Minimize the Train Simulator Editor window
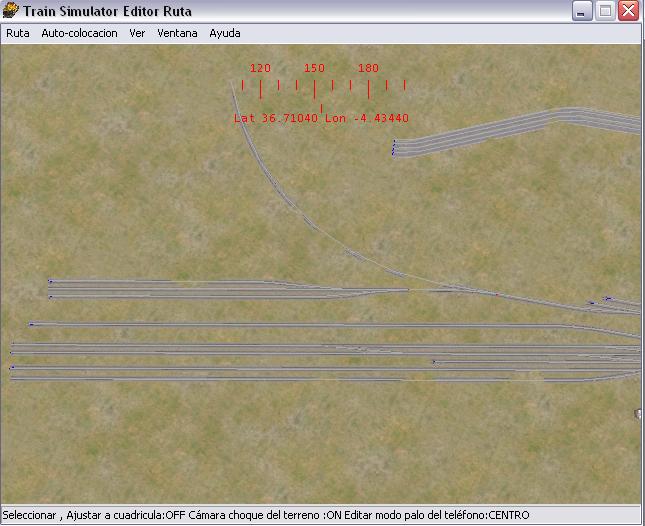The image size is (645, 526). click(583, 11)
